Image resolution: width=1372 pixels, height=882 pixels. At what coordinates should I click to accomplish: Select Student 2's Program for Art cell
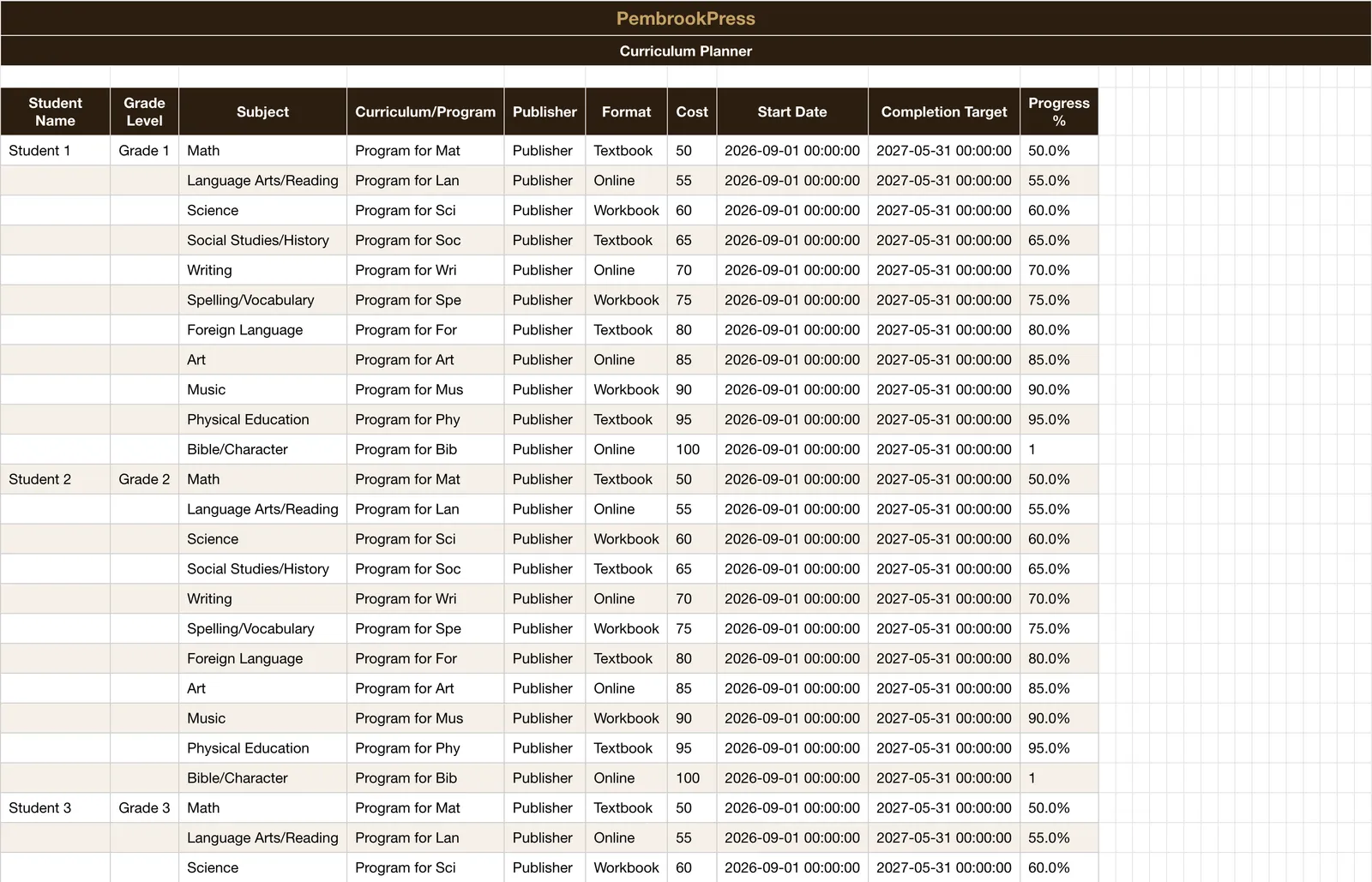tap(425, 688)
